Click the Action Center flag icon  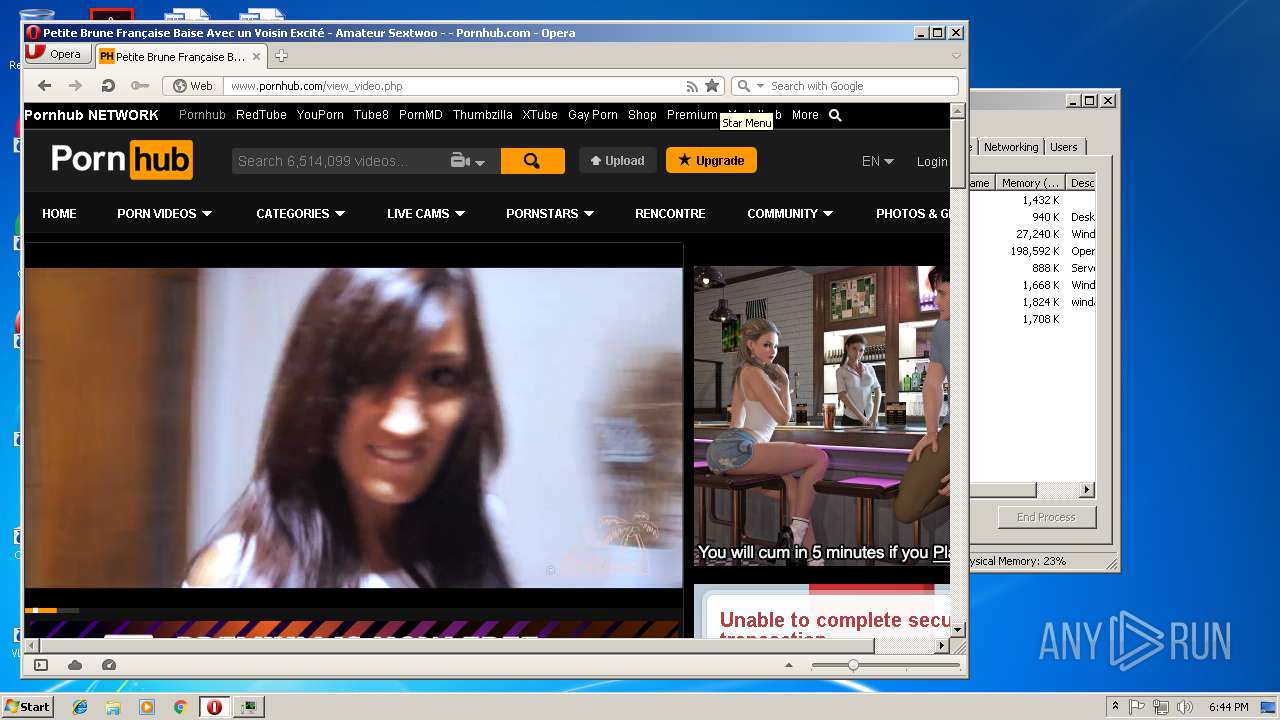pyautogui.click(x=1138, y=707)
